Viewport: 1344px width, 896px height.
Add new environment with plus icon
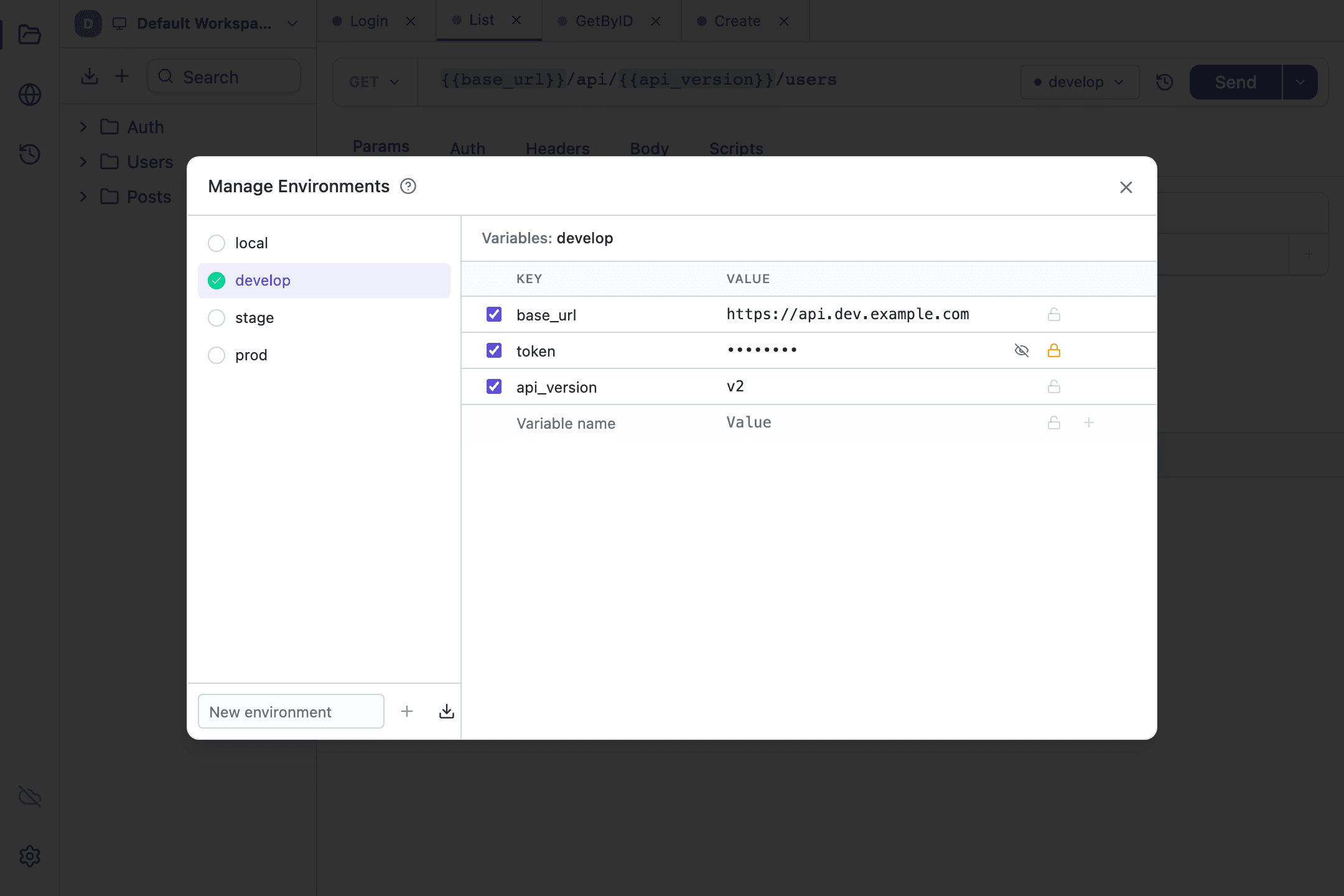pyautogui.click(x=407, y=711)
